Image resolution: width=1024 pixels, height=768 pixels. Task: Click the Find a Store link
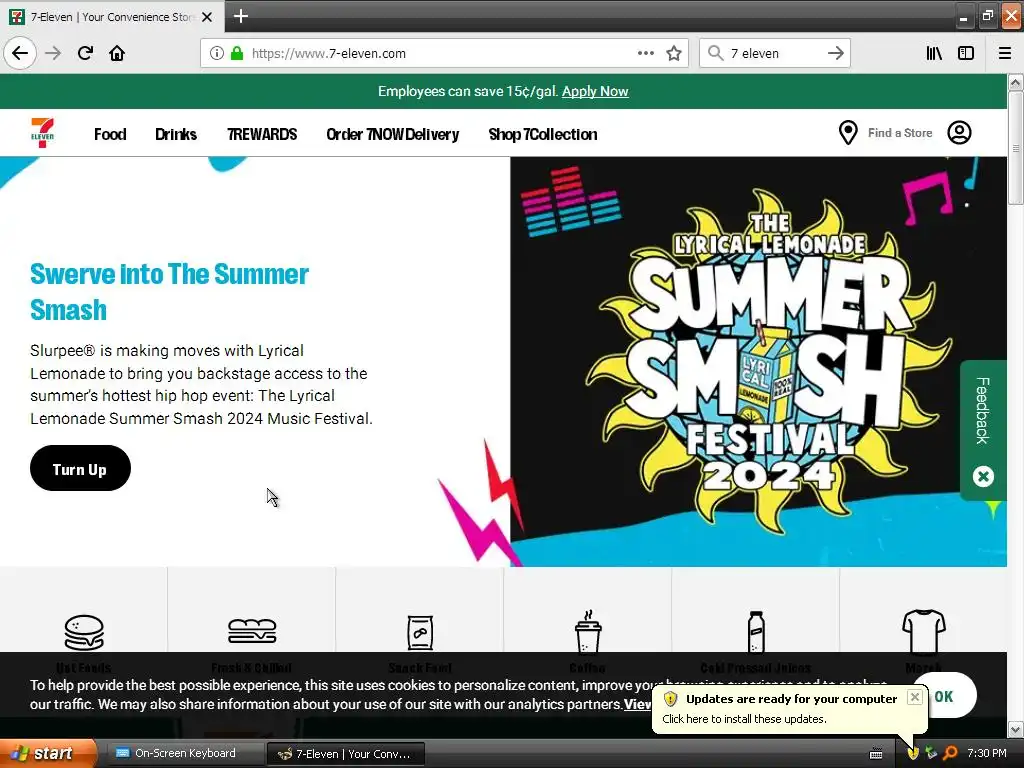click(x=900, y=133)
